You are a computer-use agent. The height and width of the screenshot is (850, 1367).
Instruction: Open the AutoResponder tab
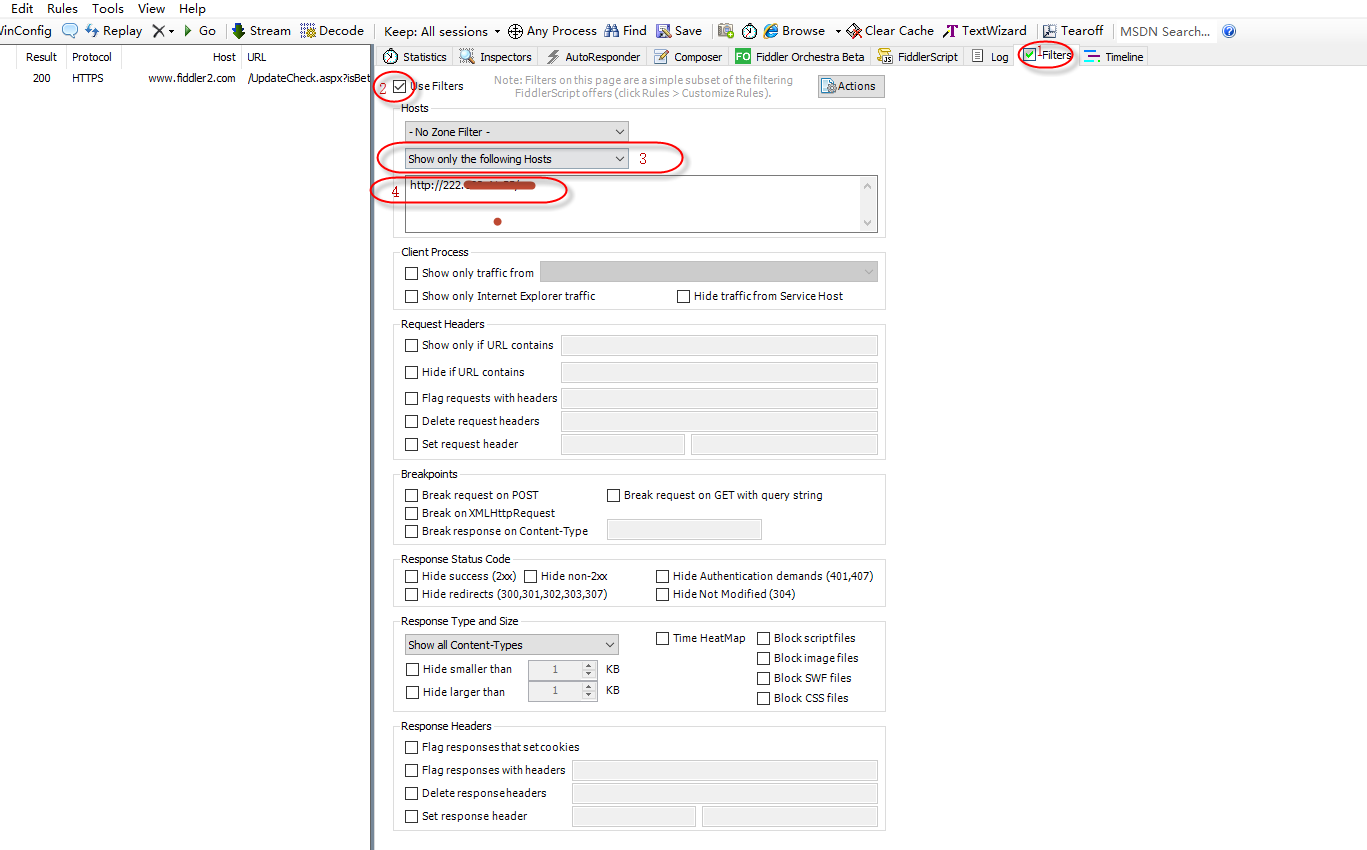[593, 57]
